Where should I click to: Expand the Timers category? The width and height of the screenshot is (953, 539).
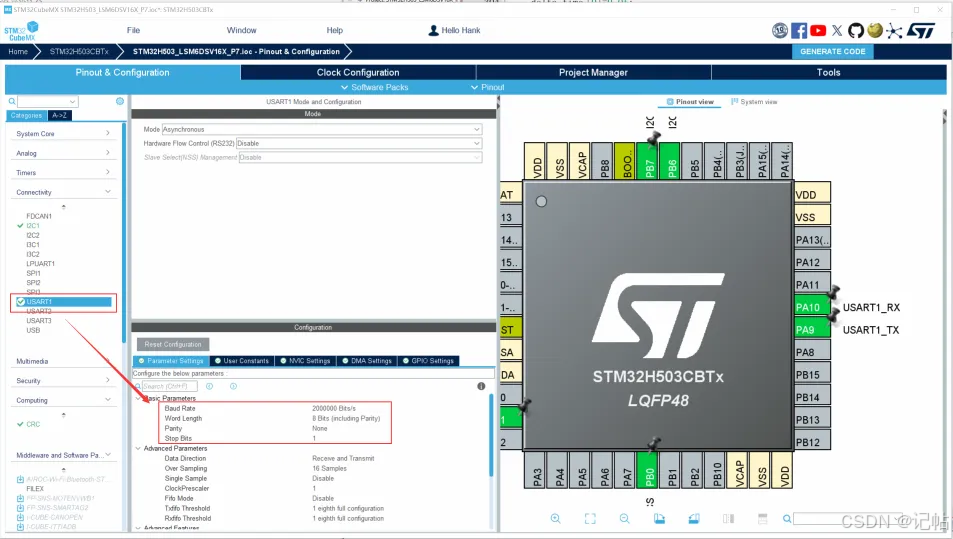(63, 173)
